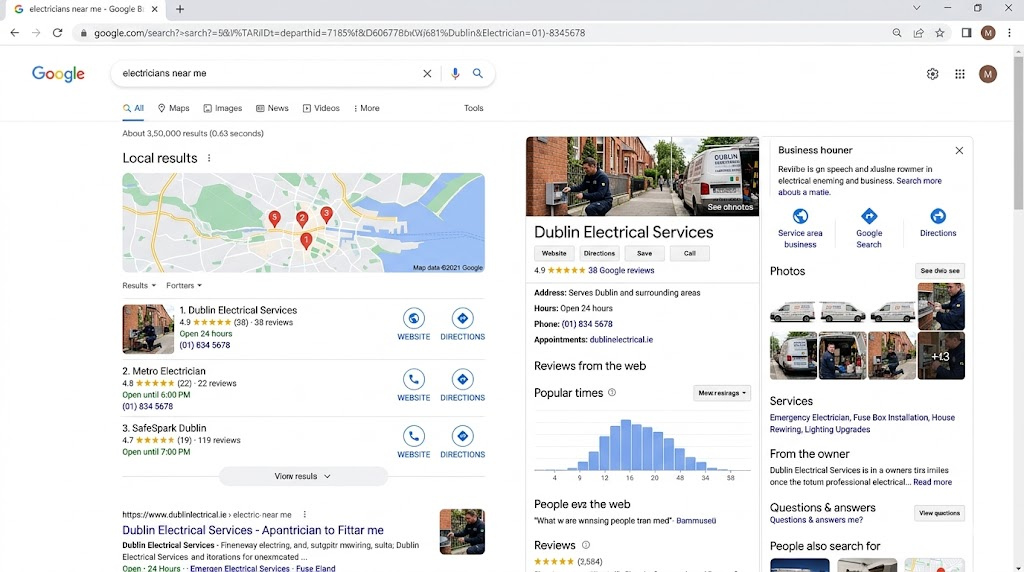Click map pin number 1
Screen dimensions: 1024x572
point(306,241)
